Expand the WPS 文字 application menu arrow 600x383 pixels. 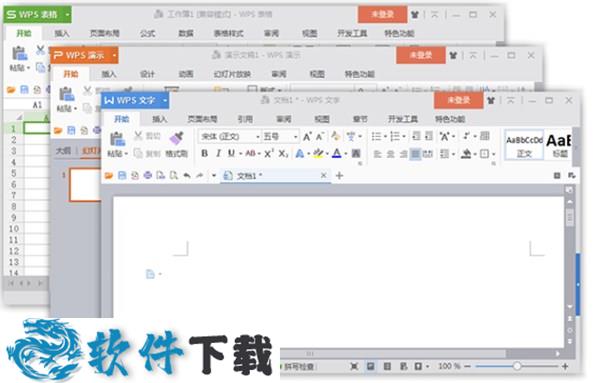[165, 101]
